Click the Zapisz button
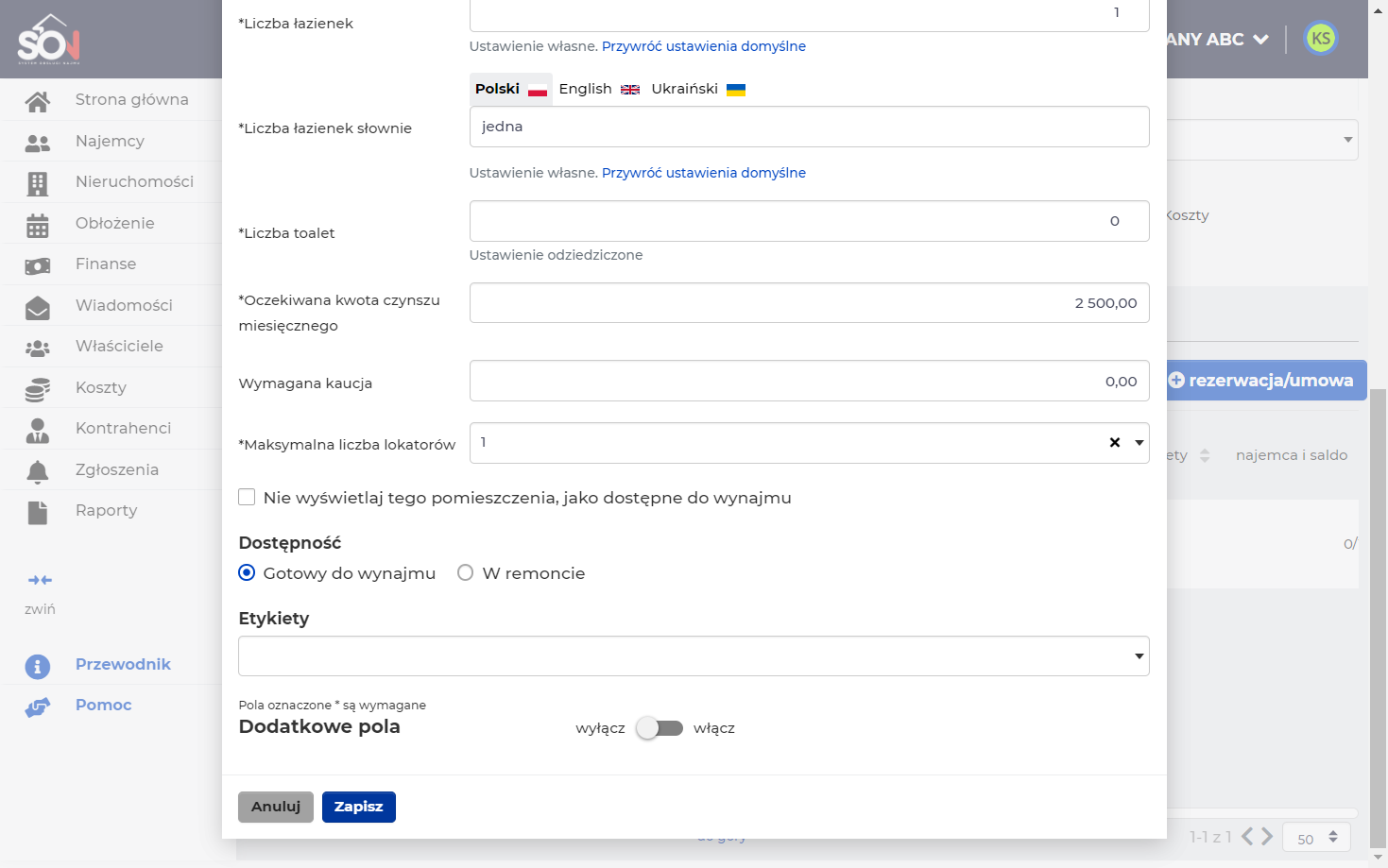1388x868 pixels. pos(359,807)
